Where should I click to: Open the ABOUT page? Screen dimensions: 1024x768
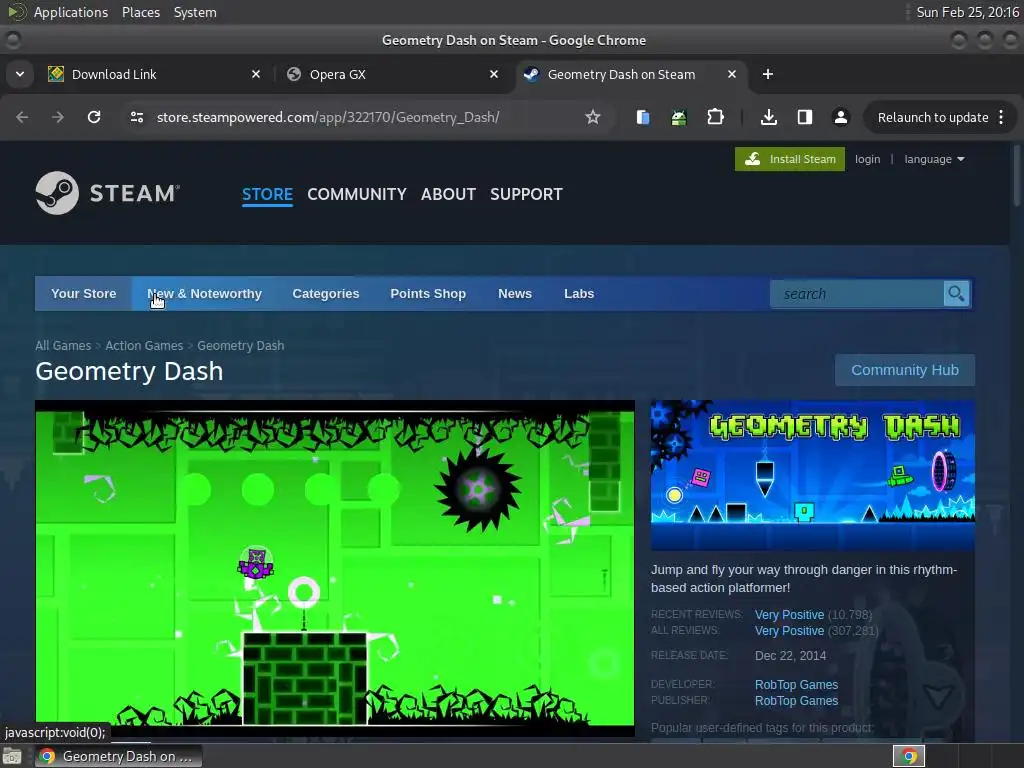[x=448, y=194]
